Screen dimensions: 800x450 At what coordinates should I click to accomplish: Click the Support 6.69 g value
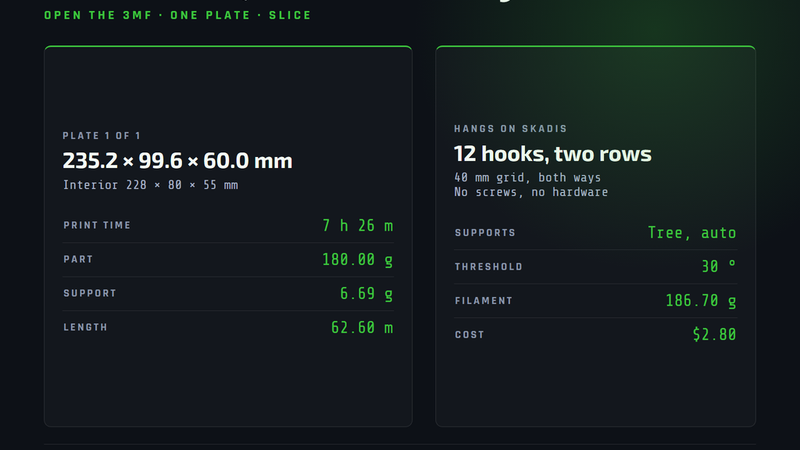point(366,294)
